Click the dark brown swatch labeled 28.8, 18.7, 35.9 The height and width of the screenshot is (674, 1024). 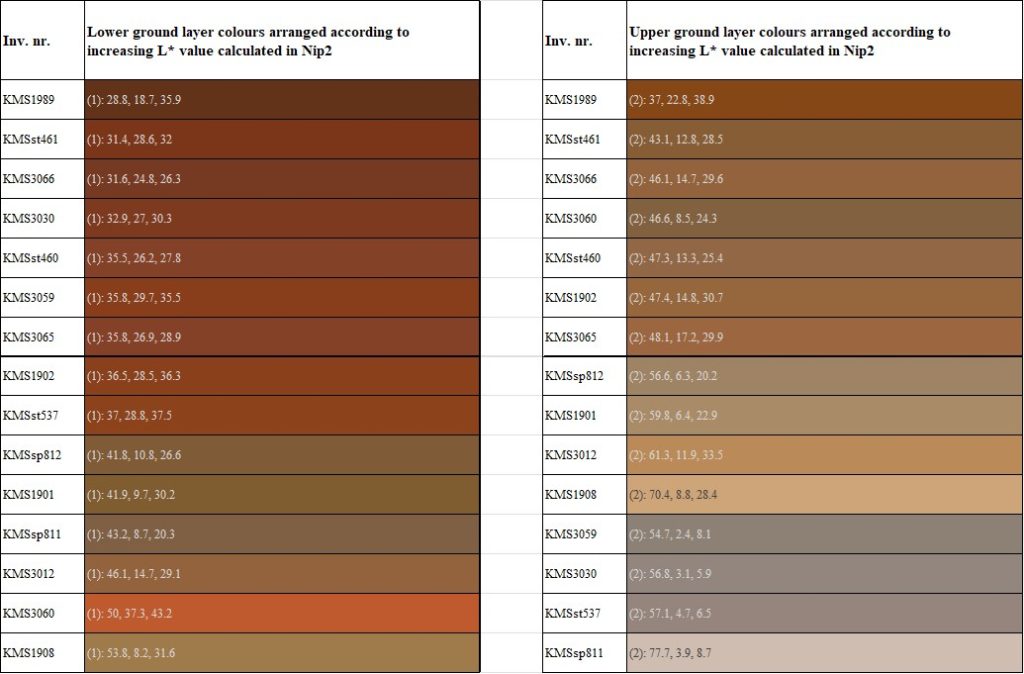click(x=282, y=100)
